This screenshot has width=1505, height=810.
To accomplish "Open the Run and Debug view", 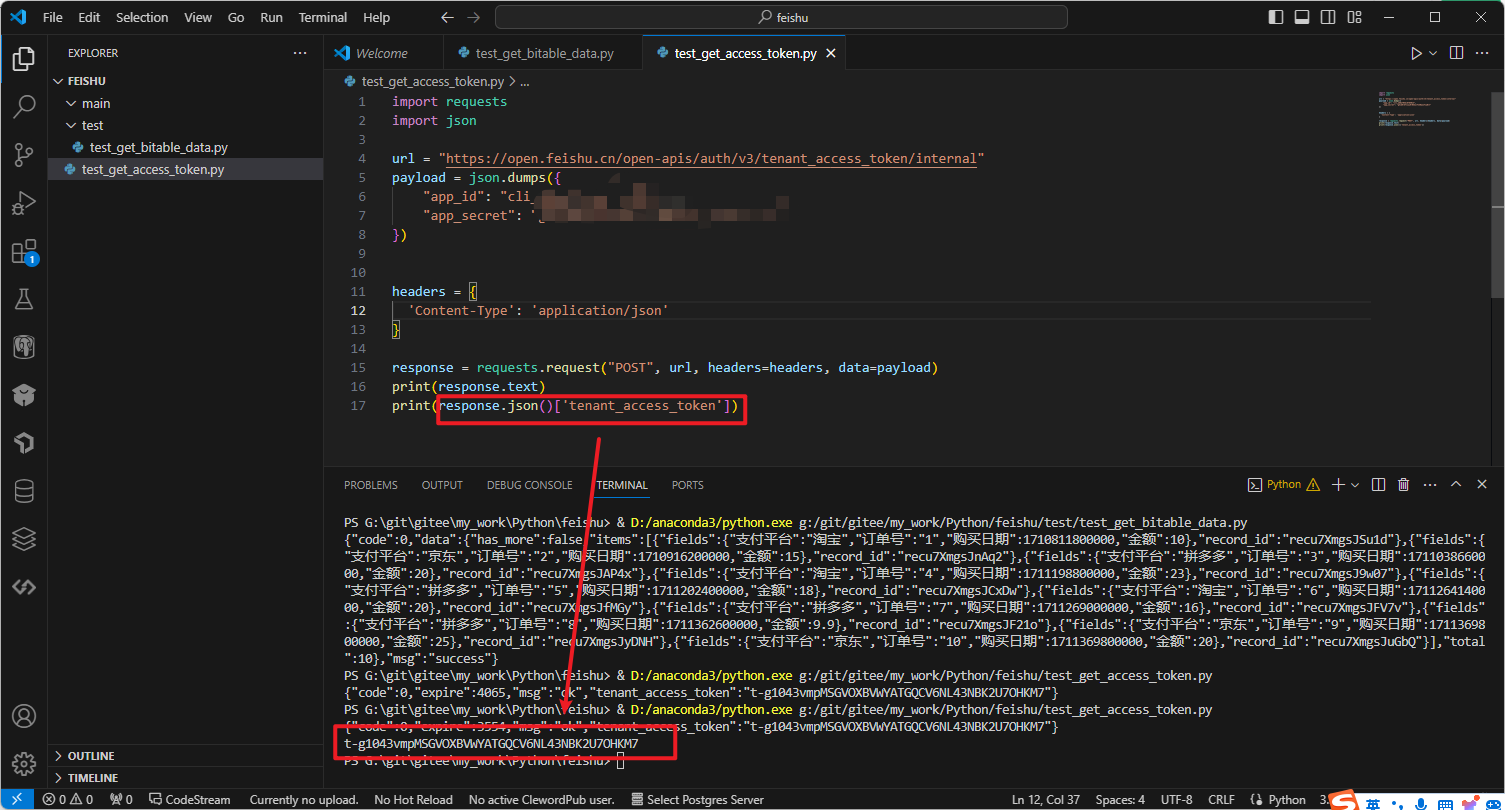I will (24, 203).
